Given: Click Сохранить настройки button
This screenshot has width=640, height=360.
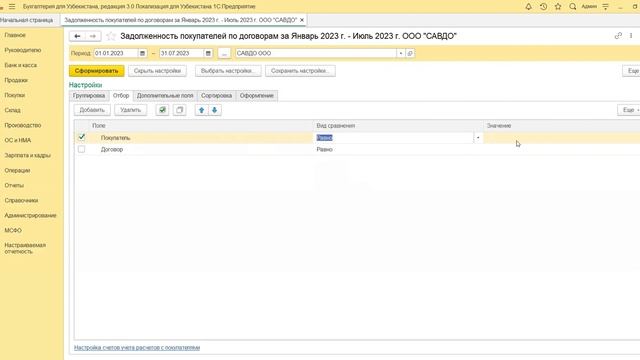Looking at the screenshot, I should click(x=300, y=71).
